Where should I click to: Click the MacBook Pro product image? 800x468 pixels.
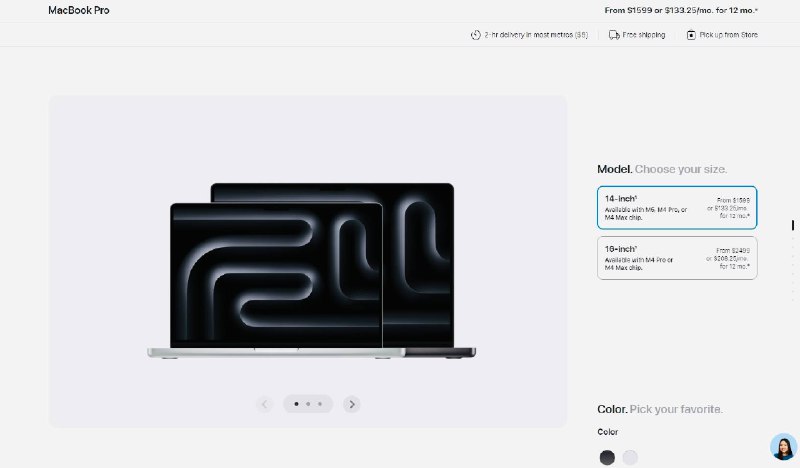(x=312, y=270)
